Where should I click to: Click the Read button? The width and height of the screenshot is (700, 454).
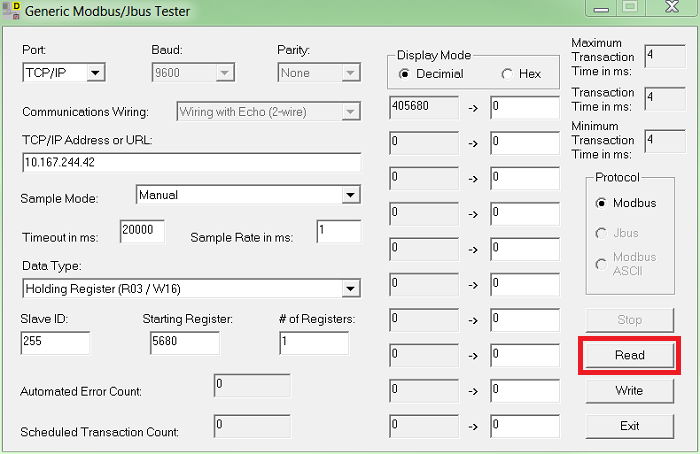point(629,355)
